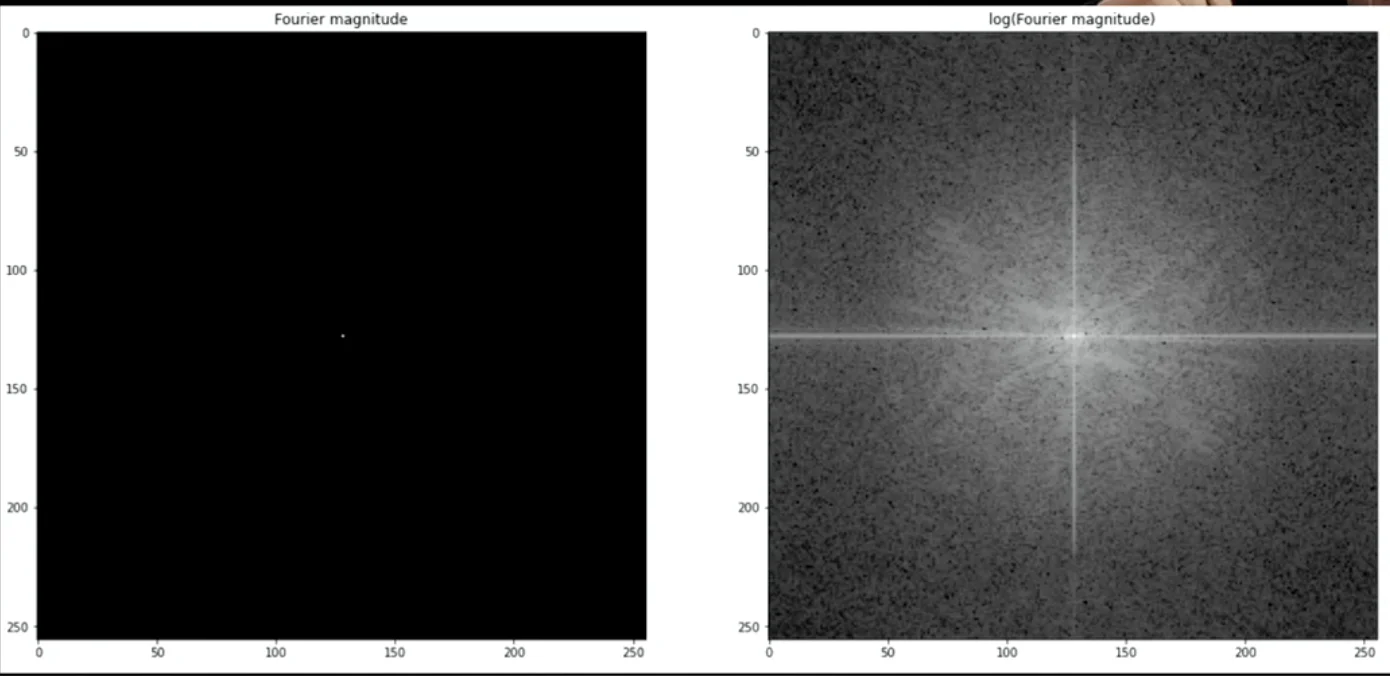Image resolution: width=1390 pixels, height=676 pixels.
Task: Click x-axis tick label 250 on left plot
Action: (633, 651)
